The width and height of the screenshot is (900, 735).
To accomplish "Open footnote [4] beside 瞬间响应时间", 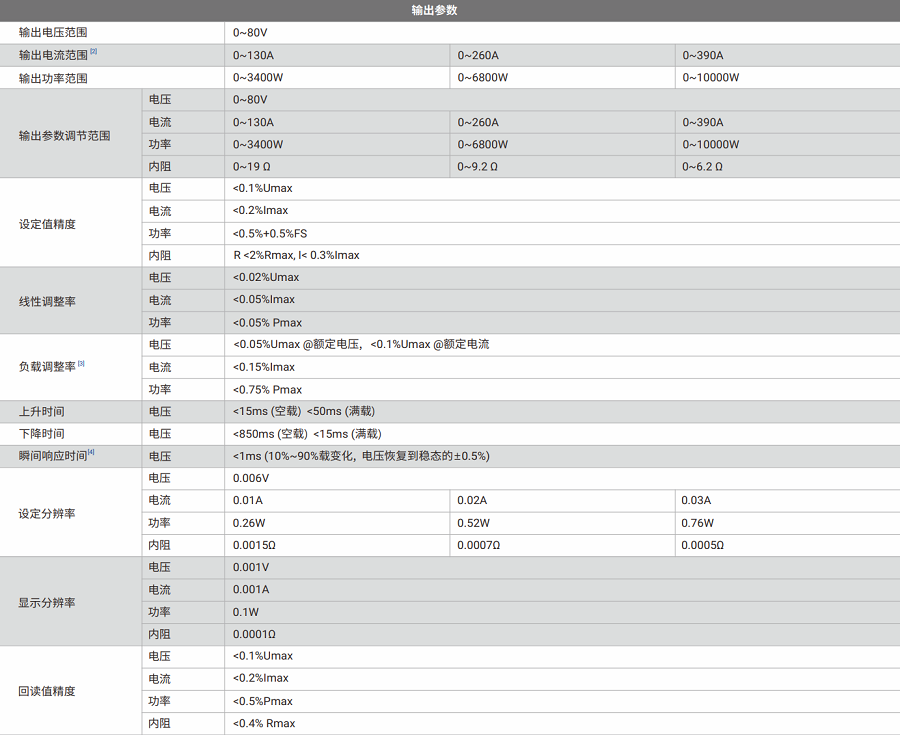I will (x=91, y=453).
